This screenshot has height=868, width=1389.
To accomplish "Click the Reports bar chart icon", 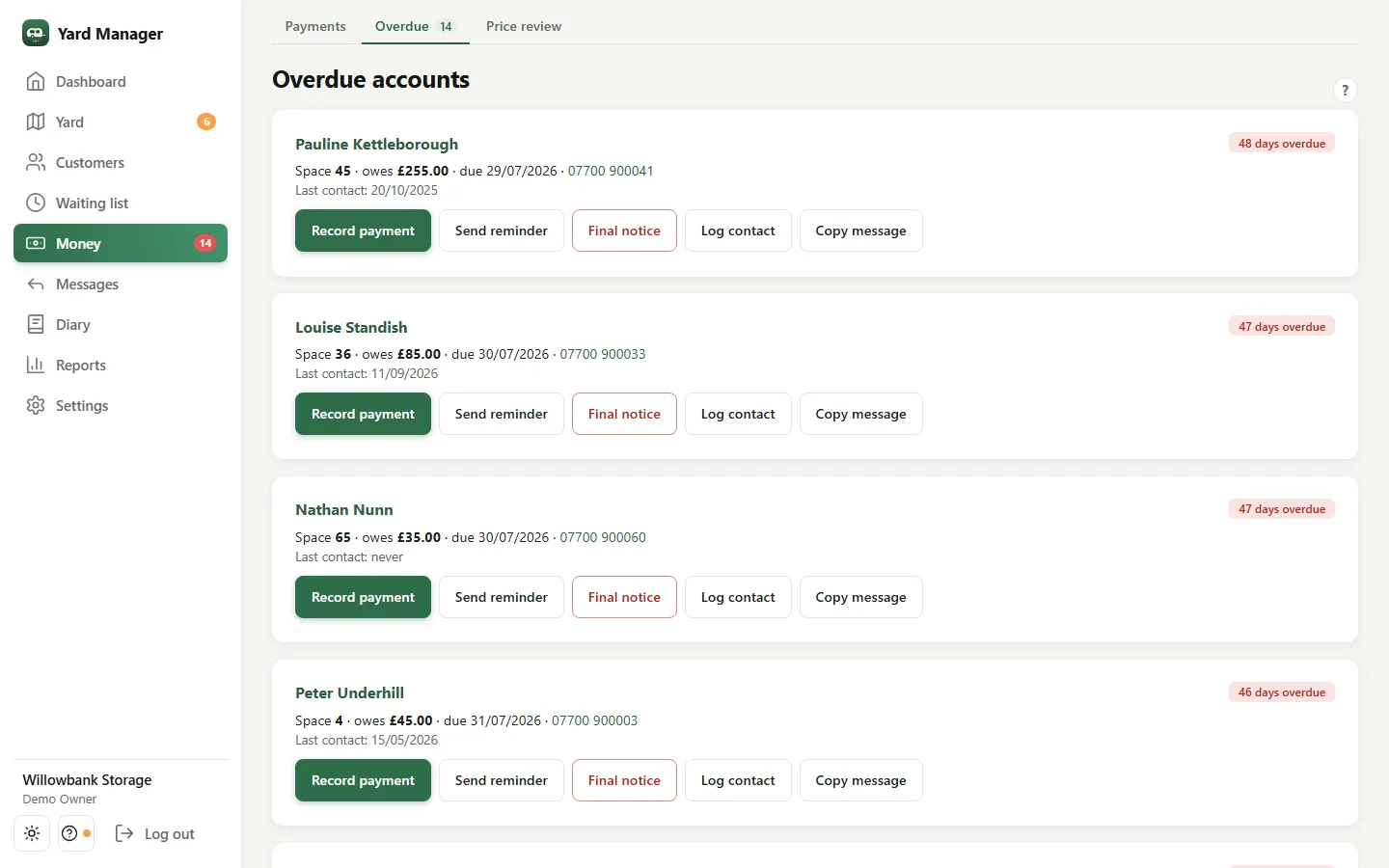I will 36,366.
